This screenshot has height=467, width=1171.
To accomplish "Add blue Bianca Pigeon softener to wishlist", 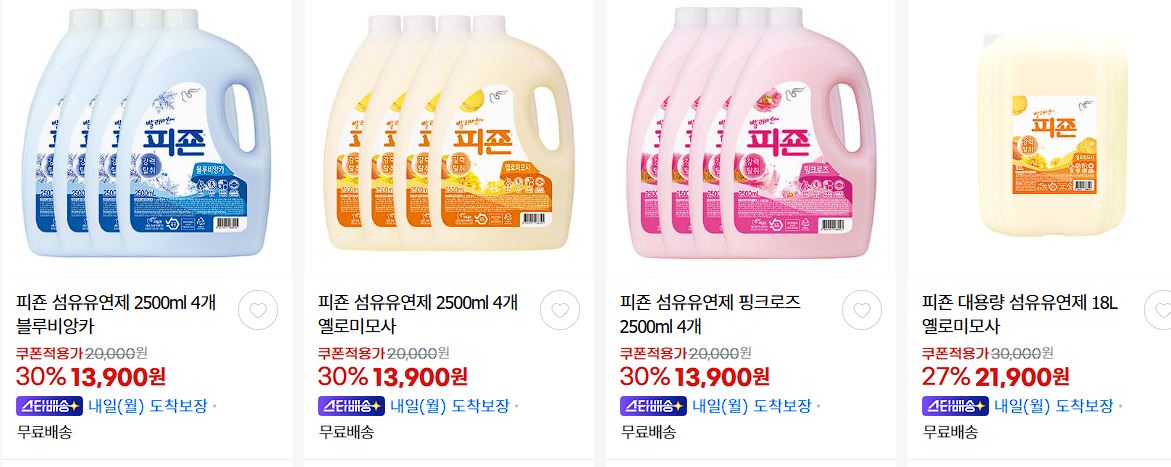I will [258, 310].
